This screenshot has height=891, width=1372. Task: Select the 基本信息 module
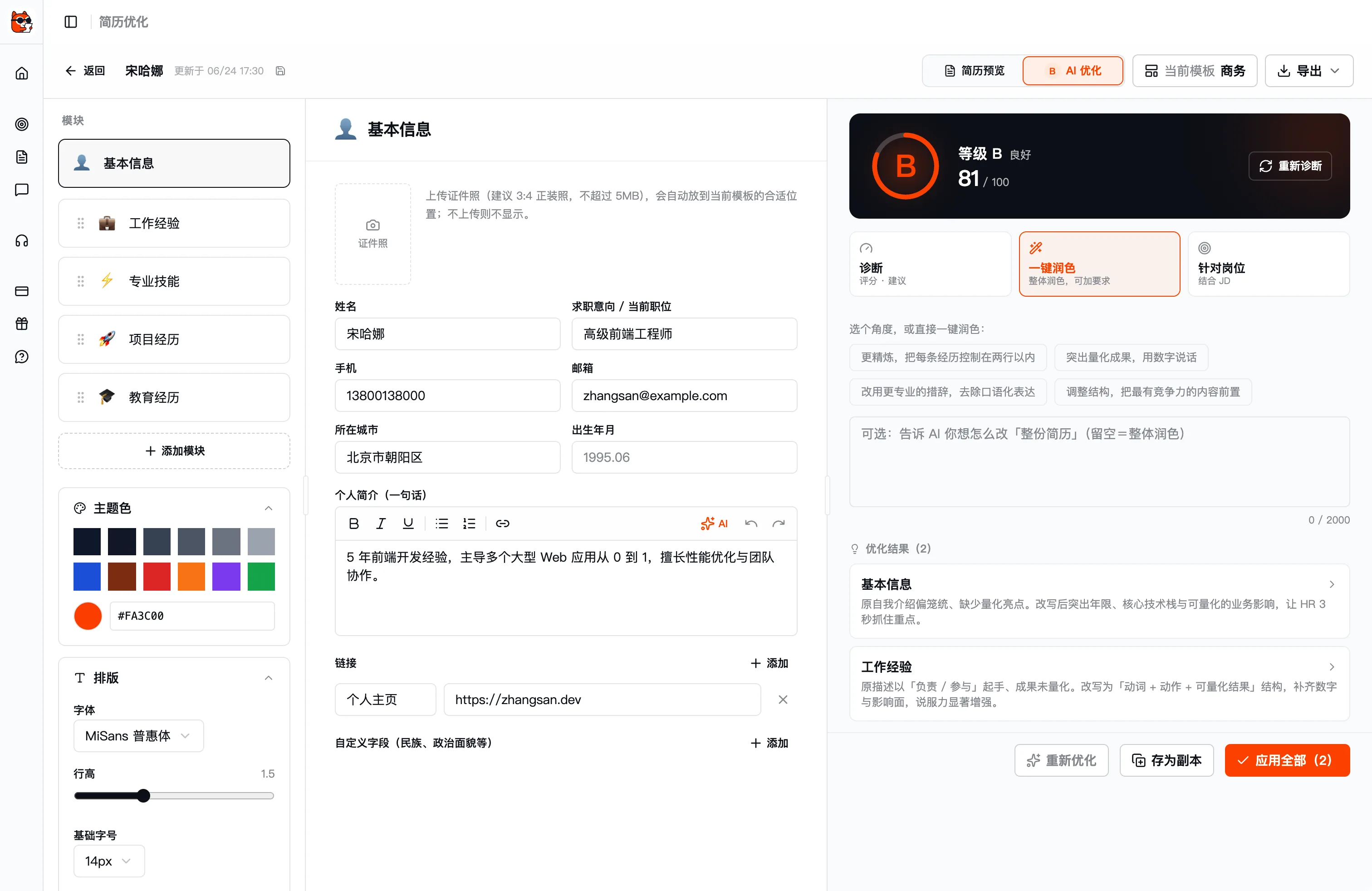click(174, 163)
